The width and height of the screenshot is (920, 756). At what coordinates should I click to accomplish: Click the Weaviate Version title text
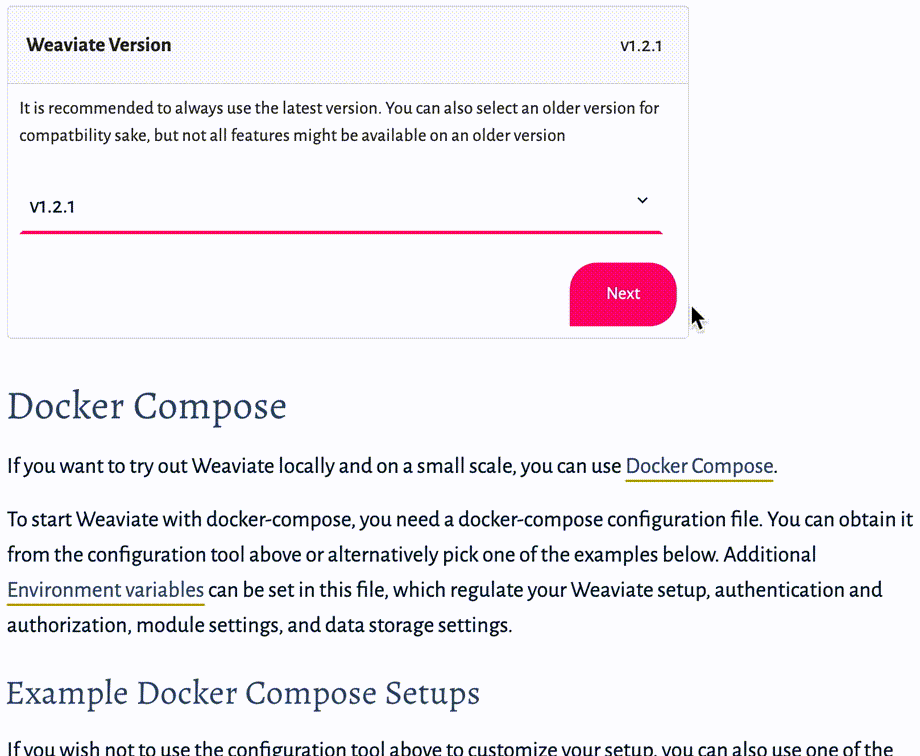[x=99, y=45]
